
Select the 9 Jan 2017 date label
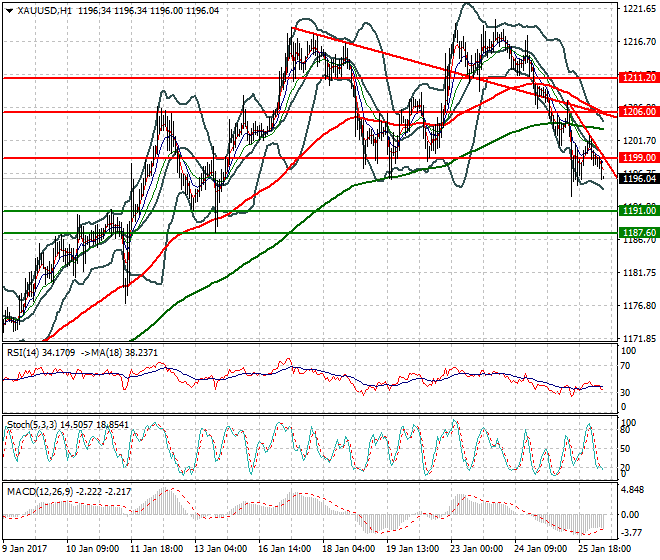24,549
